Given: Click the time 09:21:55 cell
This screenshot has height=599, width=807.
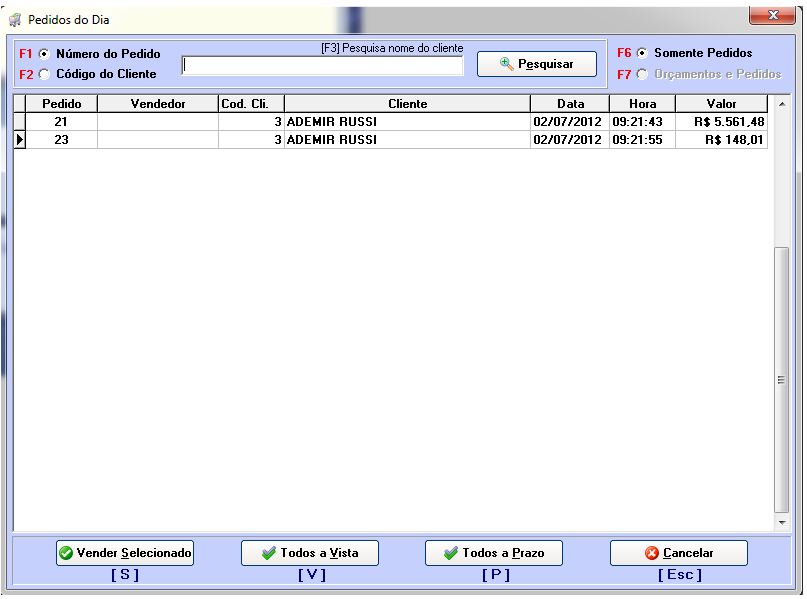Looking at the screenshot, I should 642,140.
